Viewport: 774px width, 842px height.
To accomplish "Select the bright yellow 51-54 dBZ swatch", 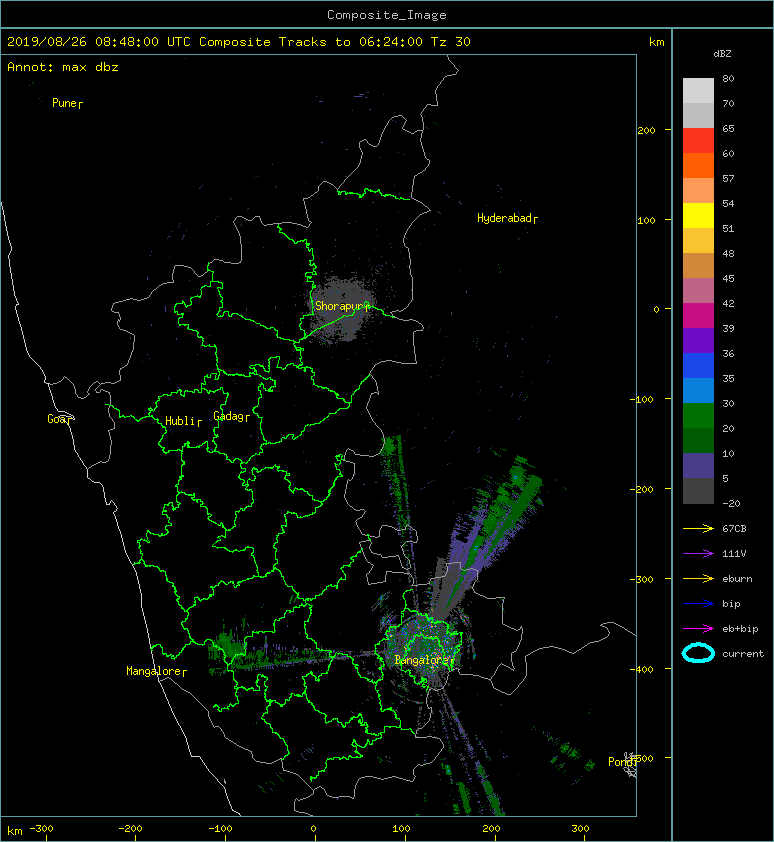I will (x=698, y=215).
